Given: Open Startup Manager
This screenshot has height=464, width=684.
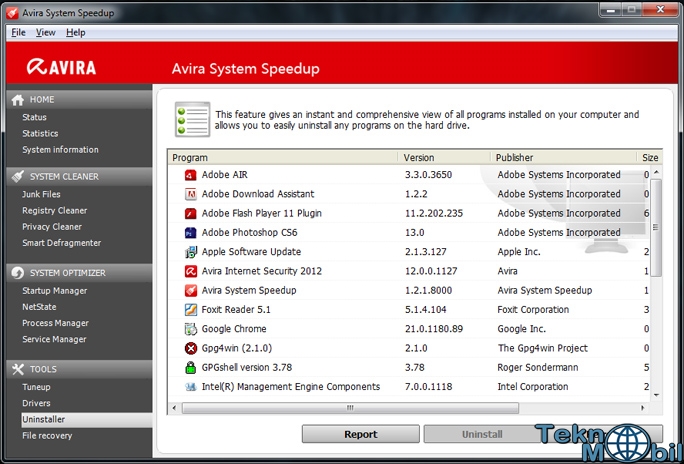Looking at the screenshot, I should click(55, 291).
